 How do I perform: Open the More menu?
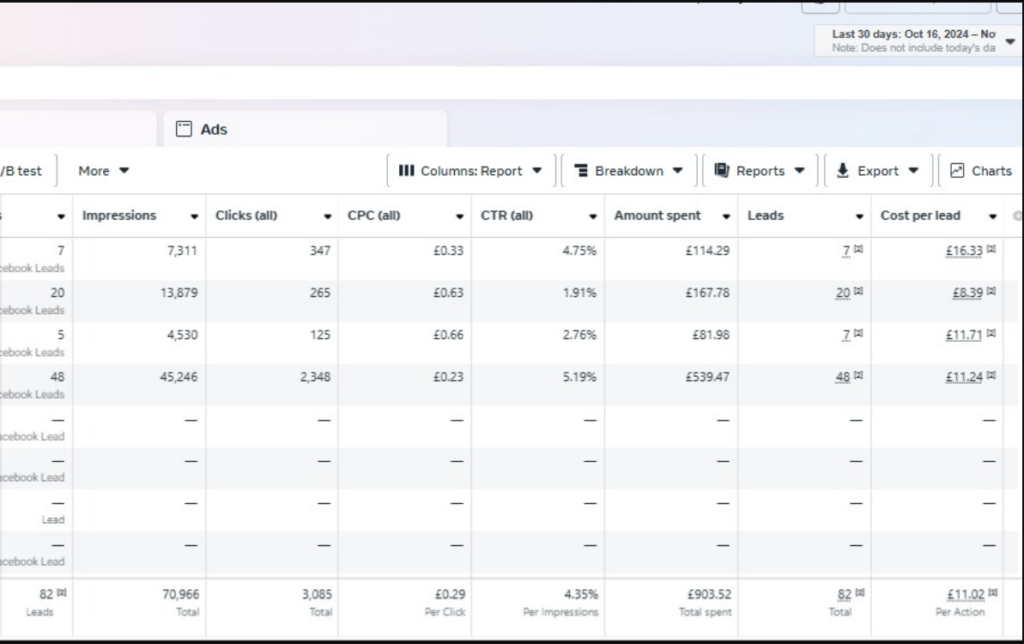pyautogui.click(x=104, y=171)
